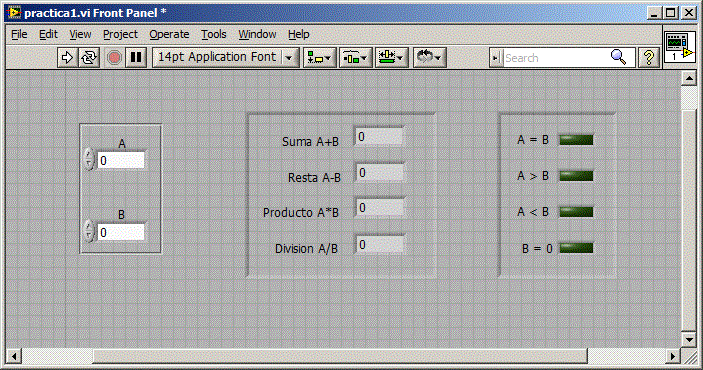Click the search magnifier icon
Image resolution: width=703 pixels, height=370 pixels.
pyautogui.click(x=618, y=57)
